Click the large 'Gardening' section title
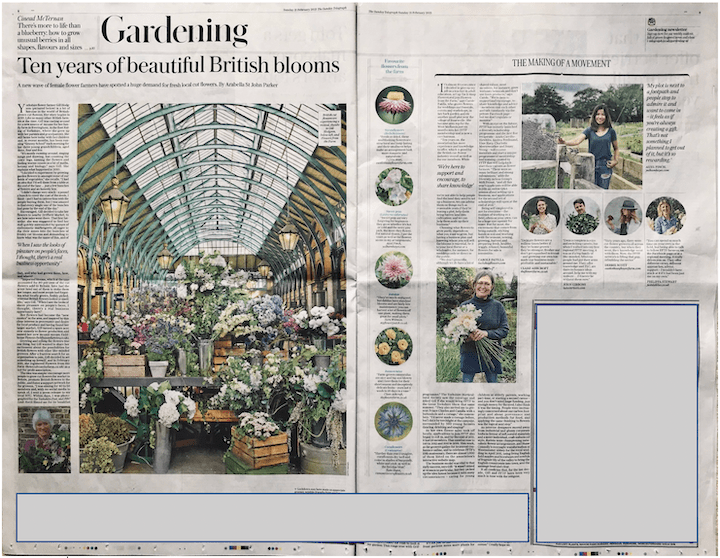 [x=174, y=32]
